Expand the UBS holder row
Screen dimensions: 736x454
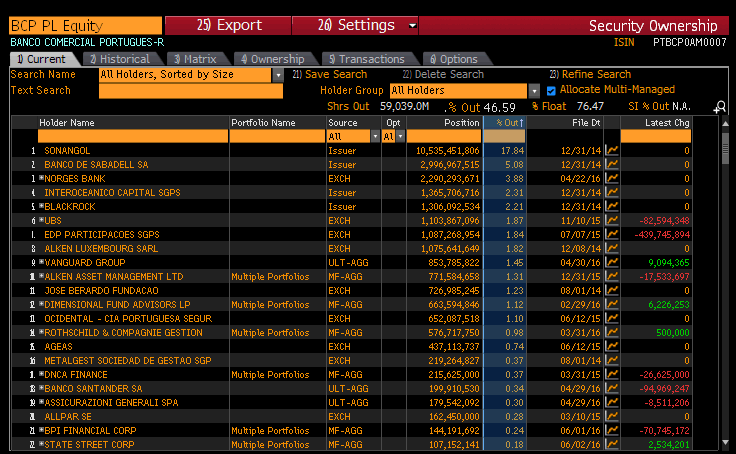coord(41,220)
